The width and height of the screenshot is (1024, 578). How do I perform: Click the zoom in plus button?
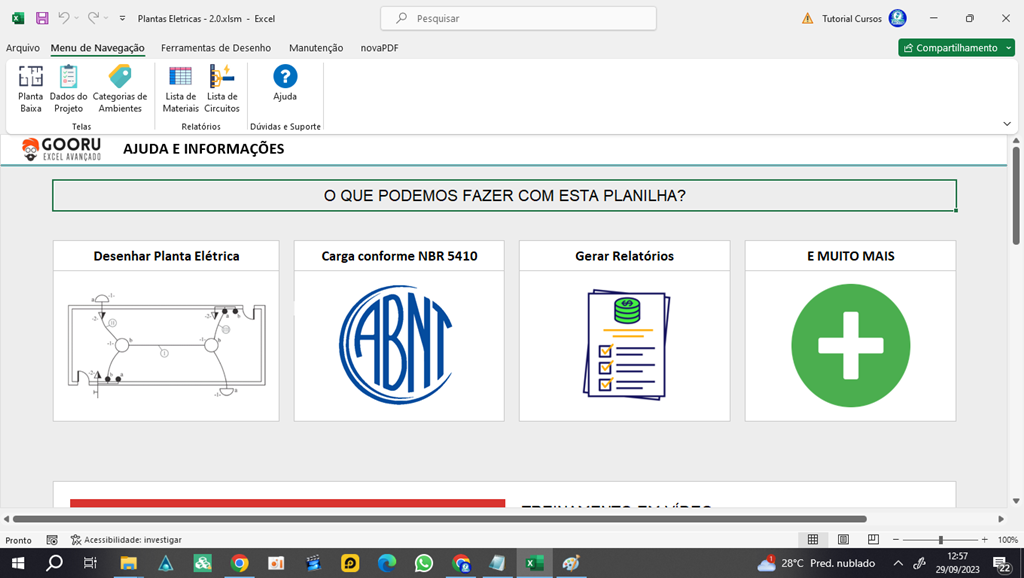pos(985,539)
